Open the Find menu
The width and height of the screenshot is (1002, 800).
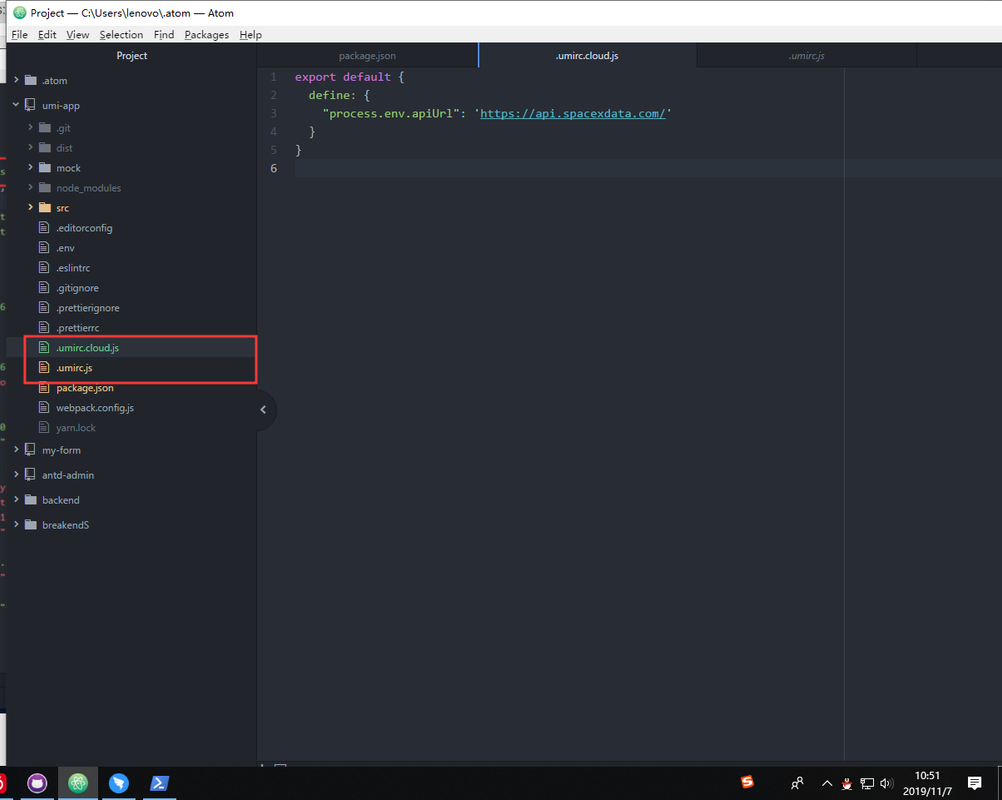tap(164, 35)
